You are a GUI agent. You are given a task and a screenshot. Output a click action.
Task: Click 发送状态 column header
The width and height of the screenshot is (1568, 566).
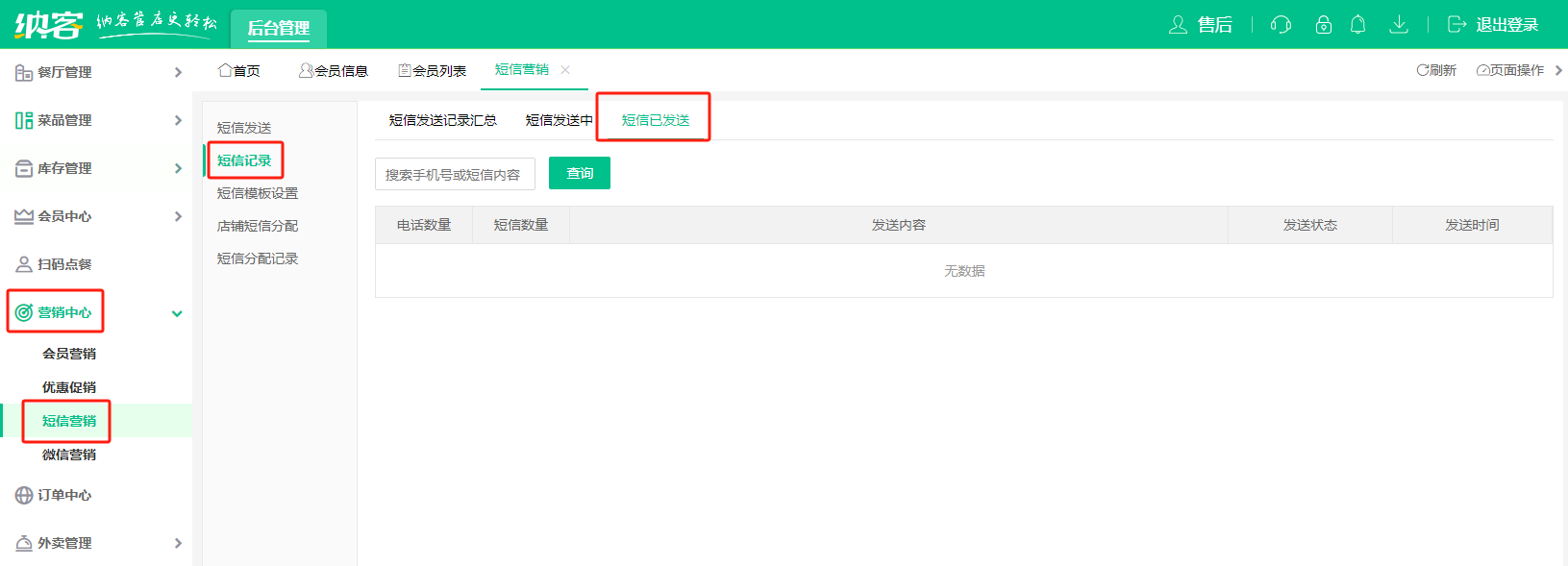tap(1310, 225)
